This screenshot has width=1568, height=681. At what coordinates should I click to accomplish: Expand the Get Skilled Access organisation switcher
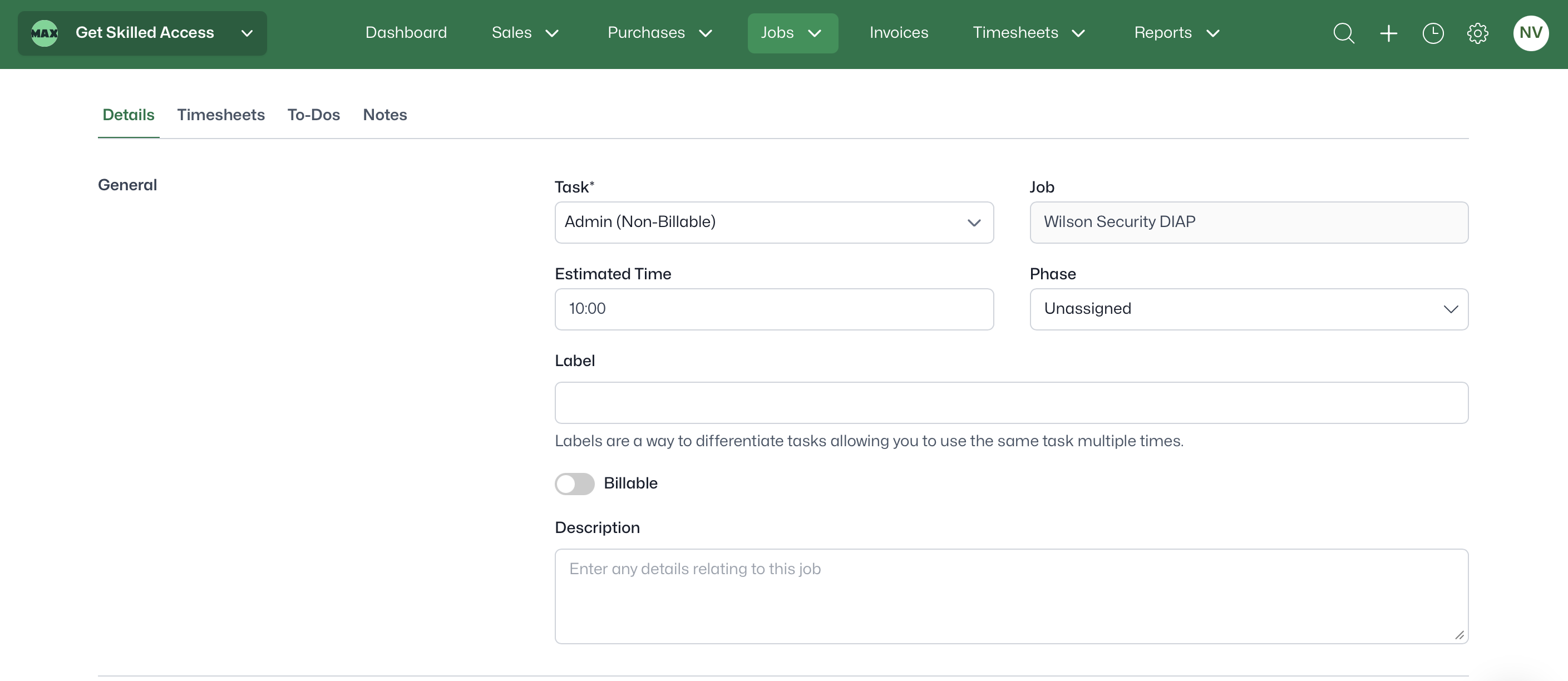pos(142,33)
